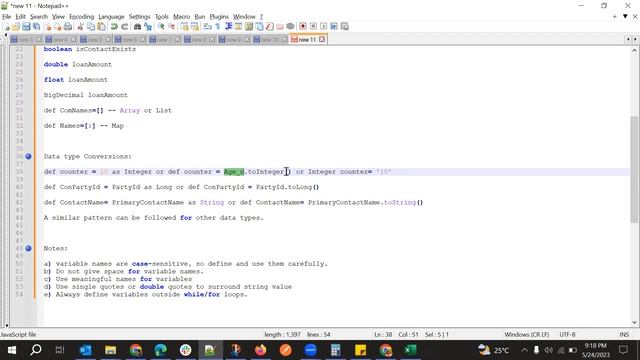This screenshot has width=640, height=360.
Task: Click the Save All toolbar icon
Action: (36, 27)
